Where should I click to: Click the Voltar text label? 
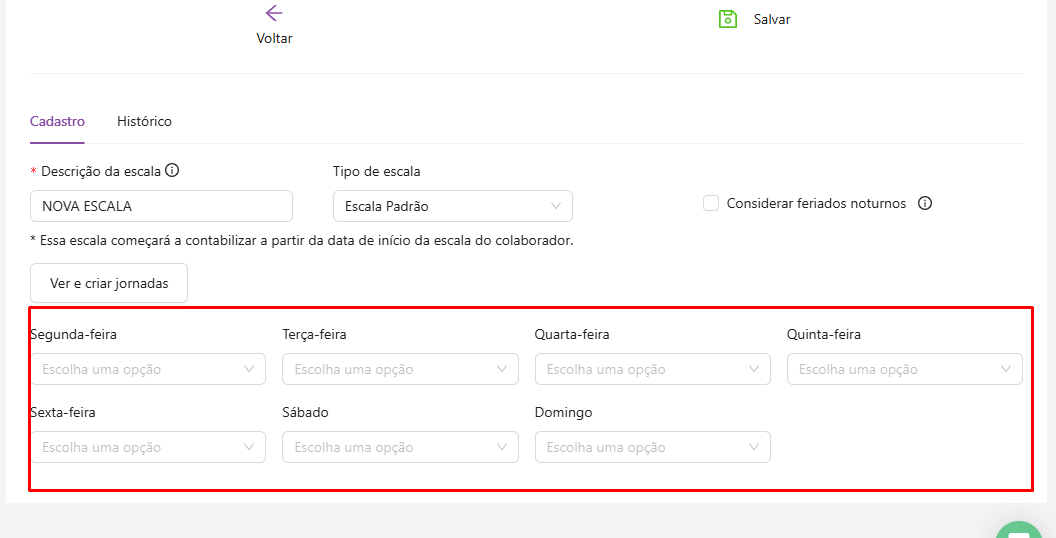point(274,38)
